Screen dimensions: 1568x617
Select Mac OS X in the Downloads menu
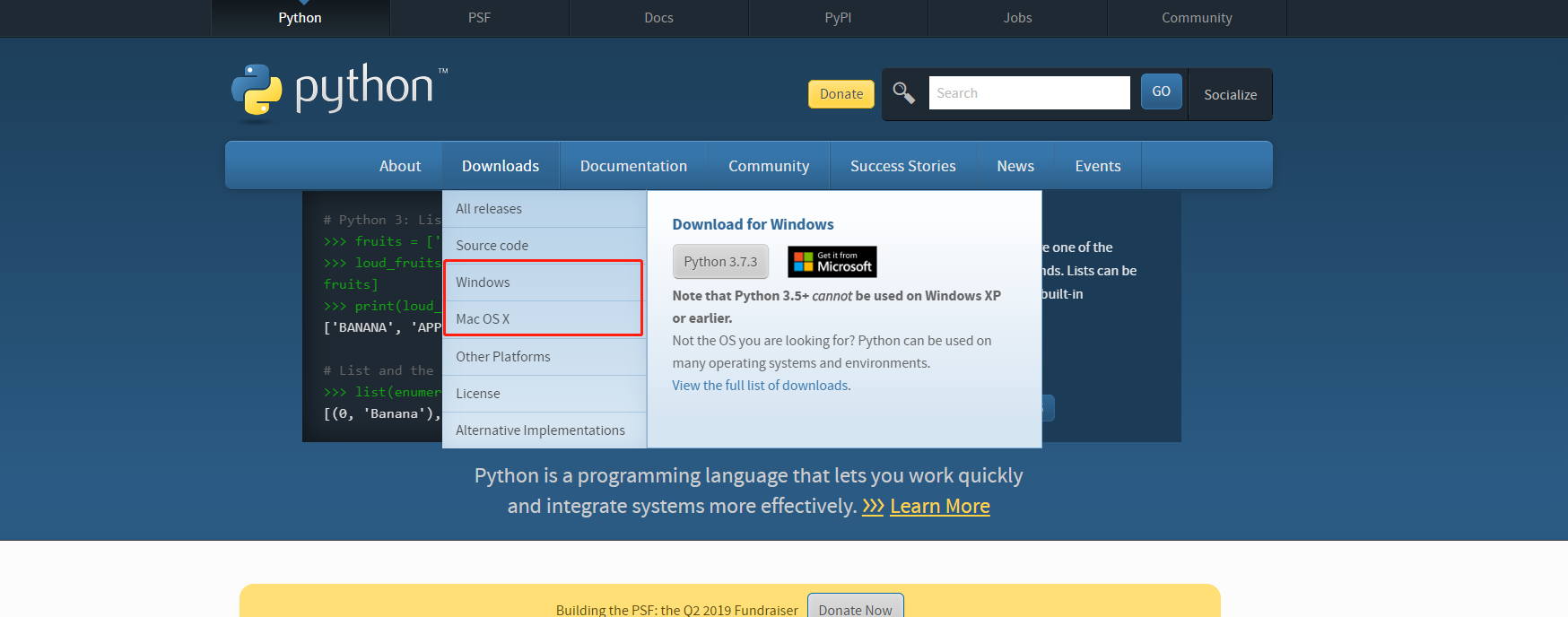(544, 319)
